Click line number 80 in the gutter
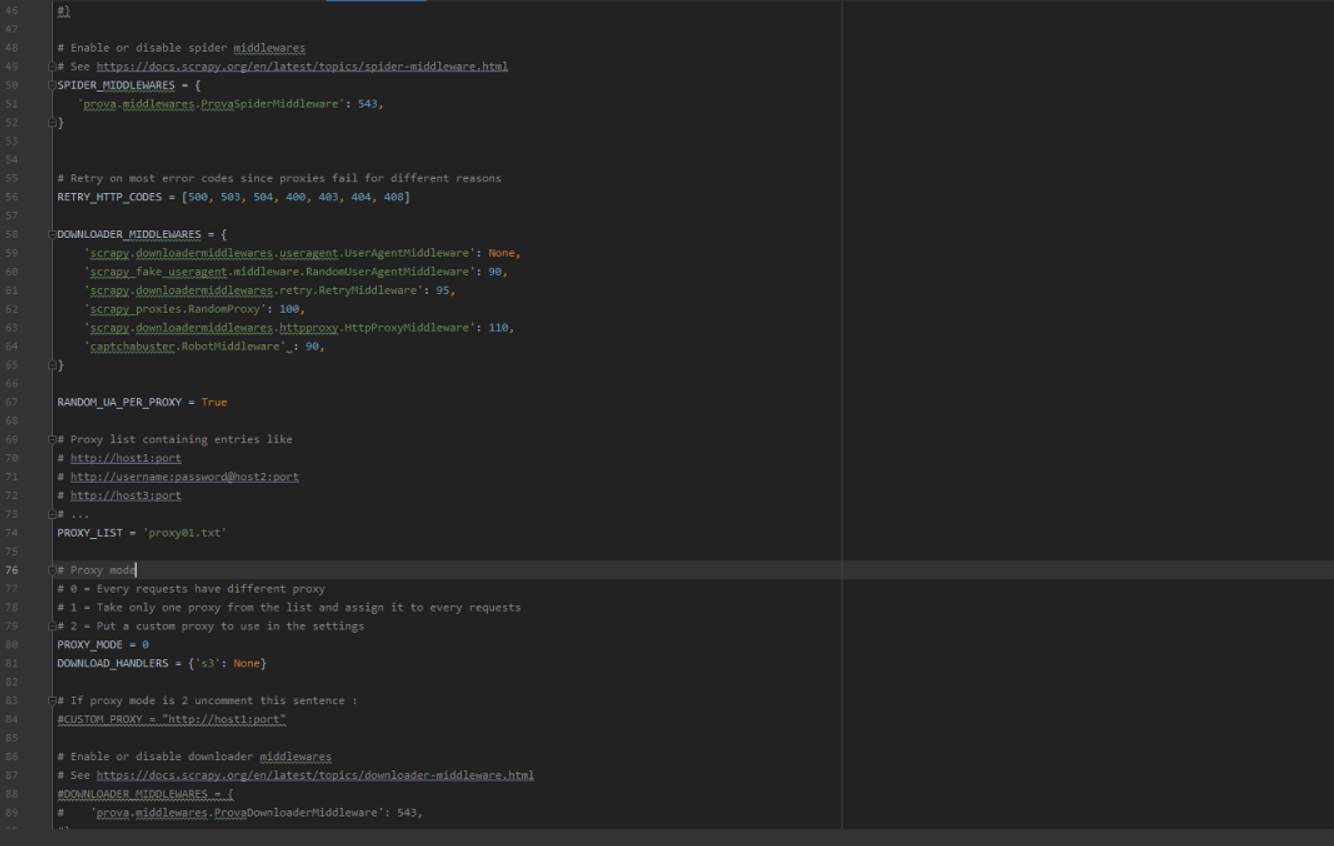The height and width of the screenshot is (846, 1334). tap(12, 645)
